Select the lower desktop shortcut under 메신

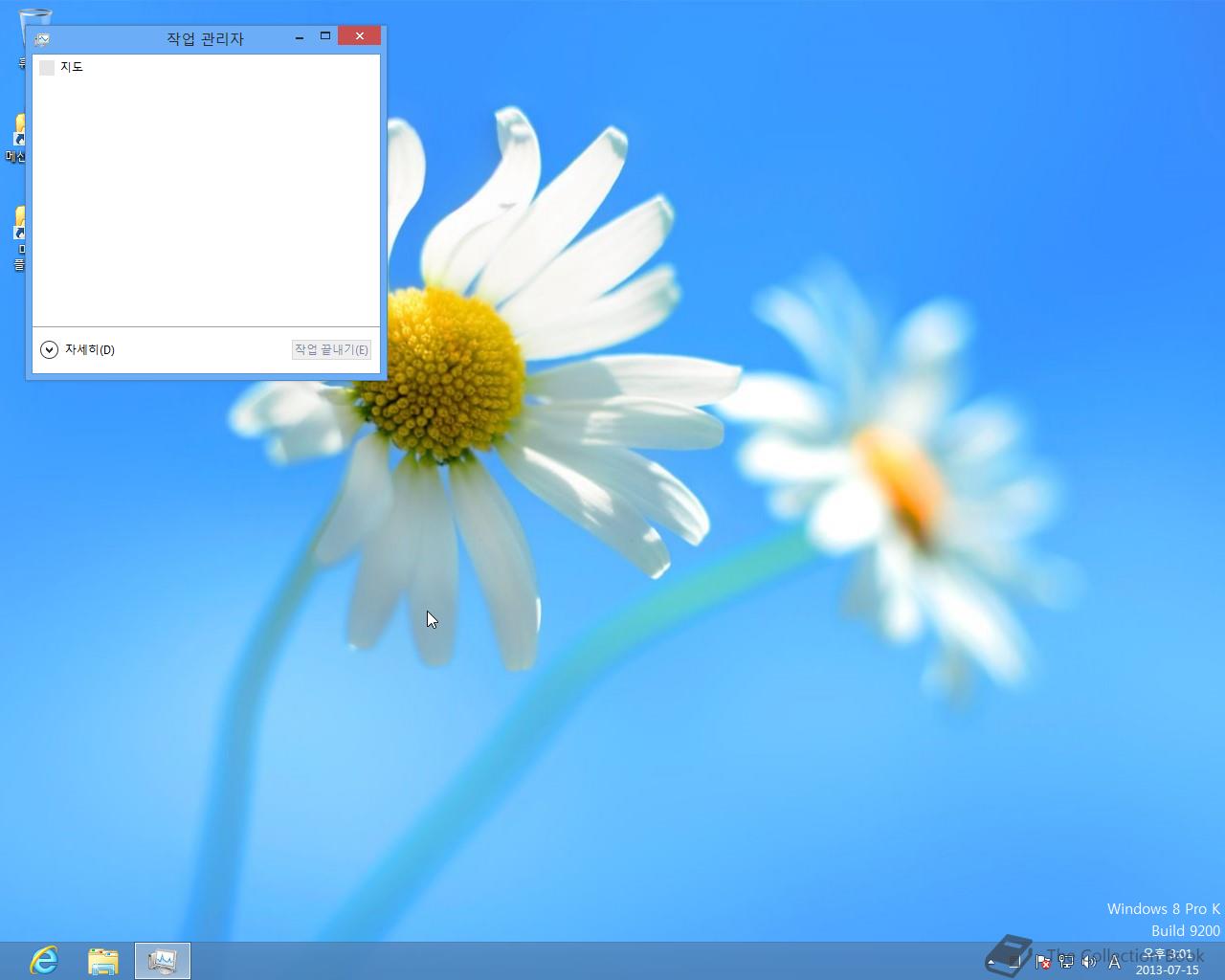pos(17,239)
